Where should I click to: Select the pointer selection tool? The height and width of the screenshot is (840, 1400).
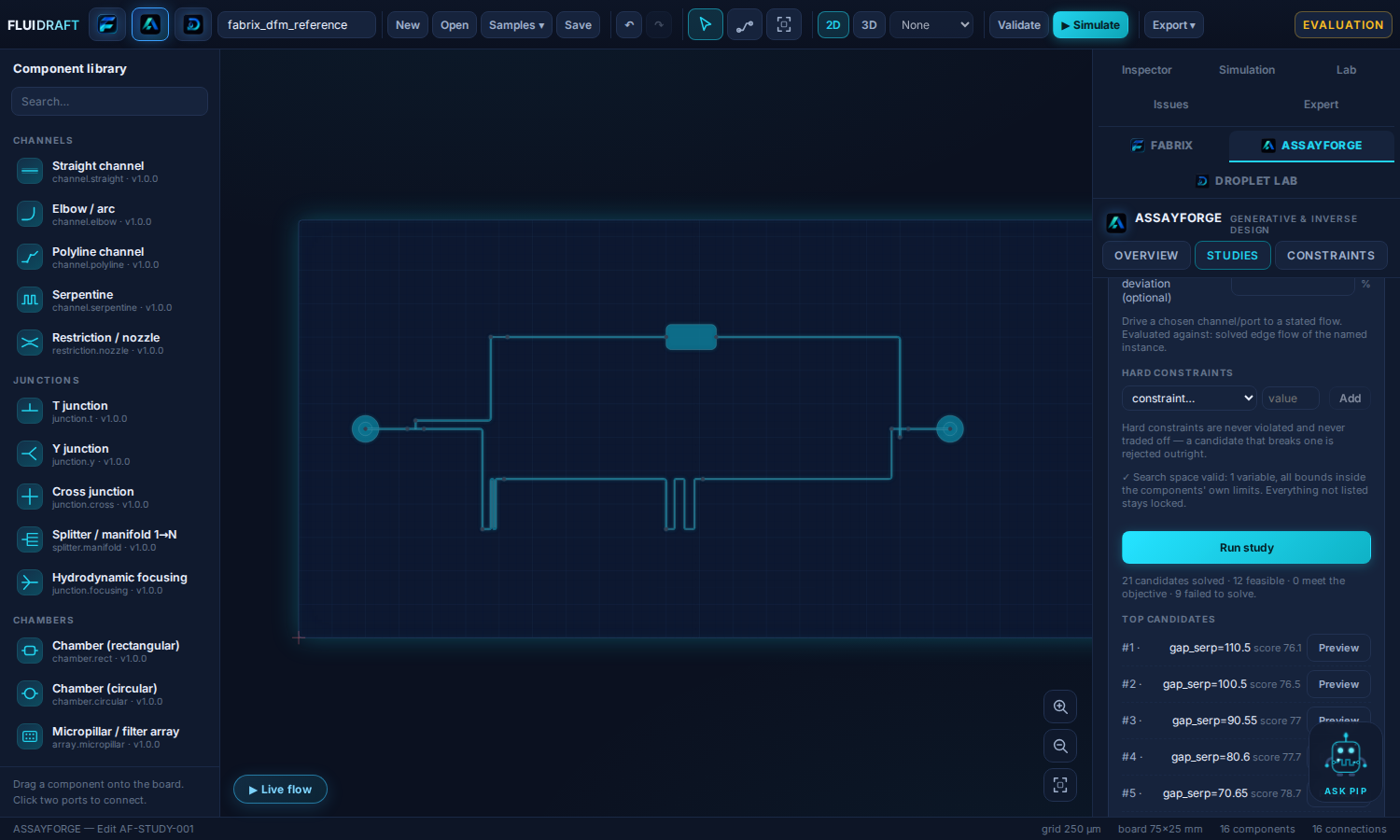coord(706,25)
